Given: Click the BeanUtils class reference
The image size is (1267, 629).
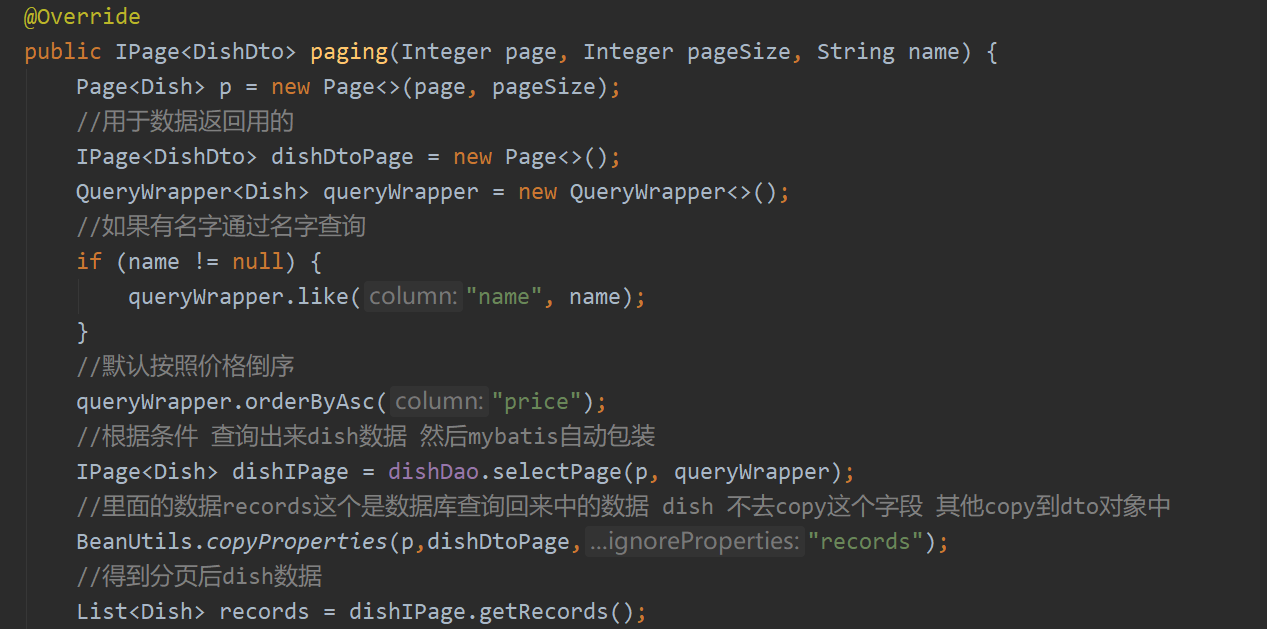Looking at the screenshot, I should tap(134, 542).
